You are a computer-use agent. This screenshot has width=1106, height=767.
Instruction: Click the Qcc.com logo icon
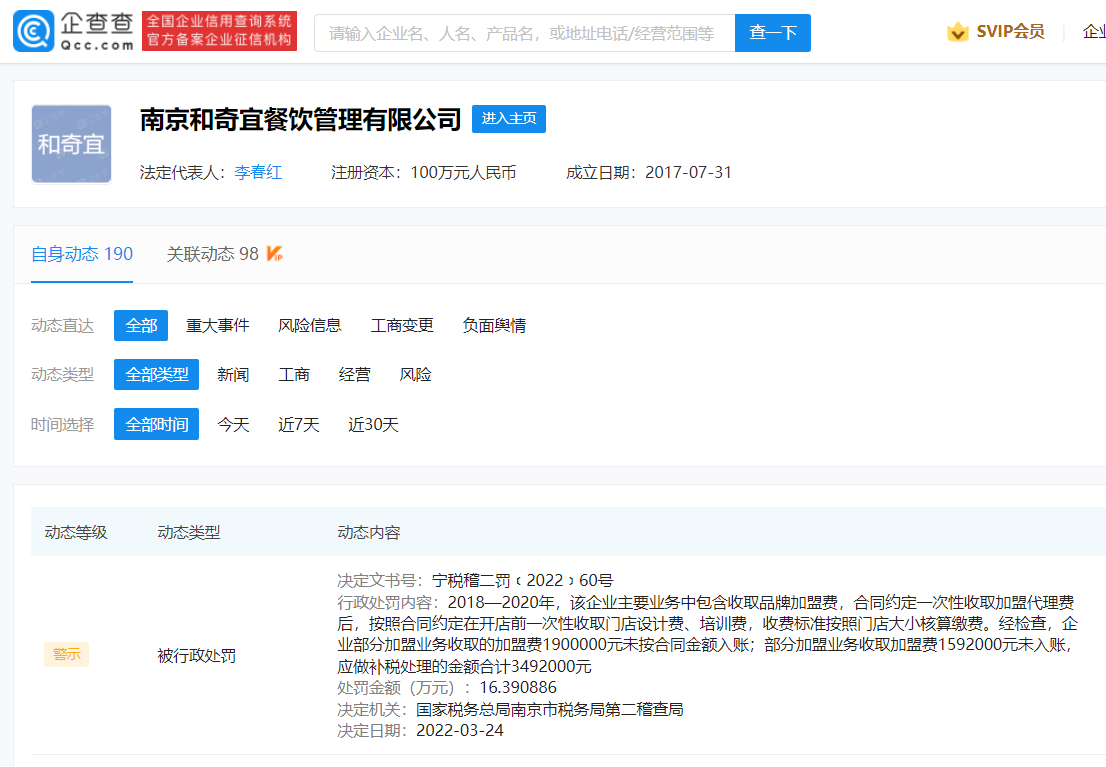(x=33, y=31)
